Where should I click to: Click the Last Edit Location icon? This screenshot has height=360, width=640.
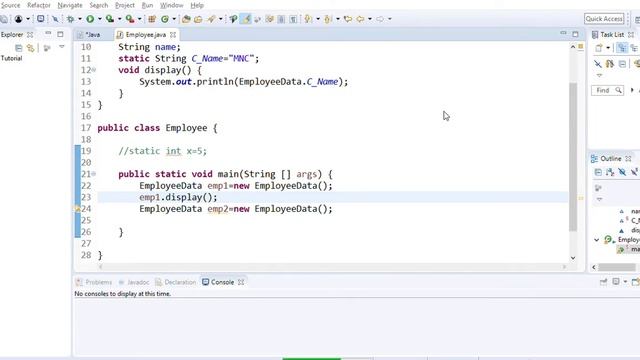(x=348, y=19)
